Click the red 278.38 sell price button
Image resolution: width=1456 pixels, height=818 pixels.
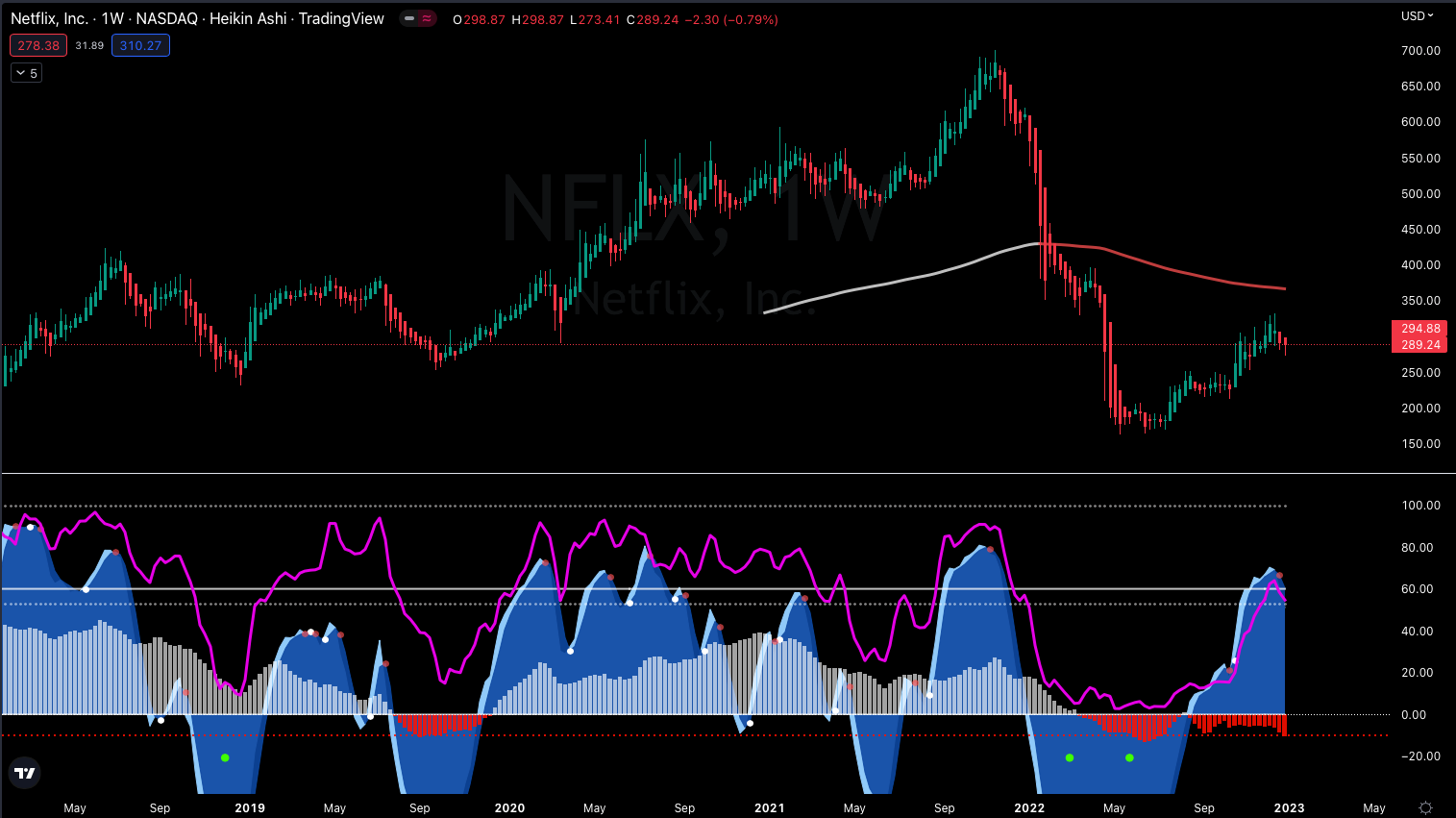point(38,45)
